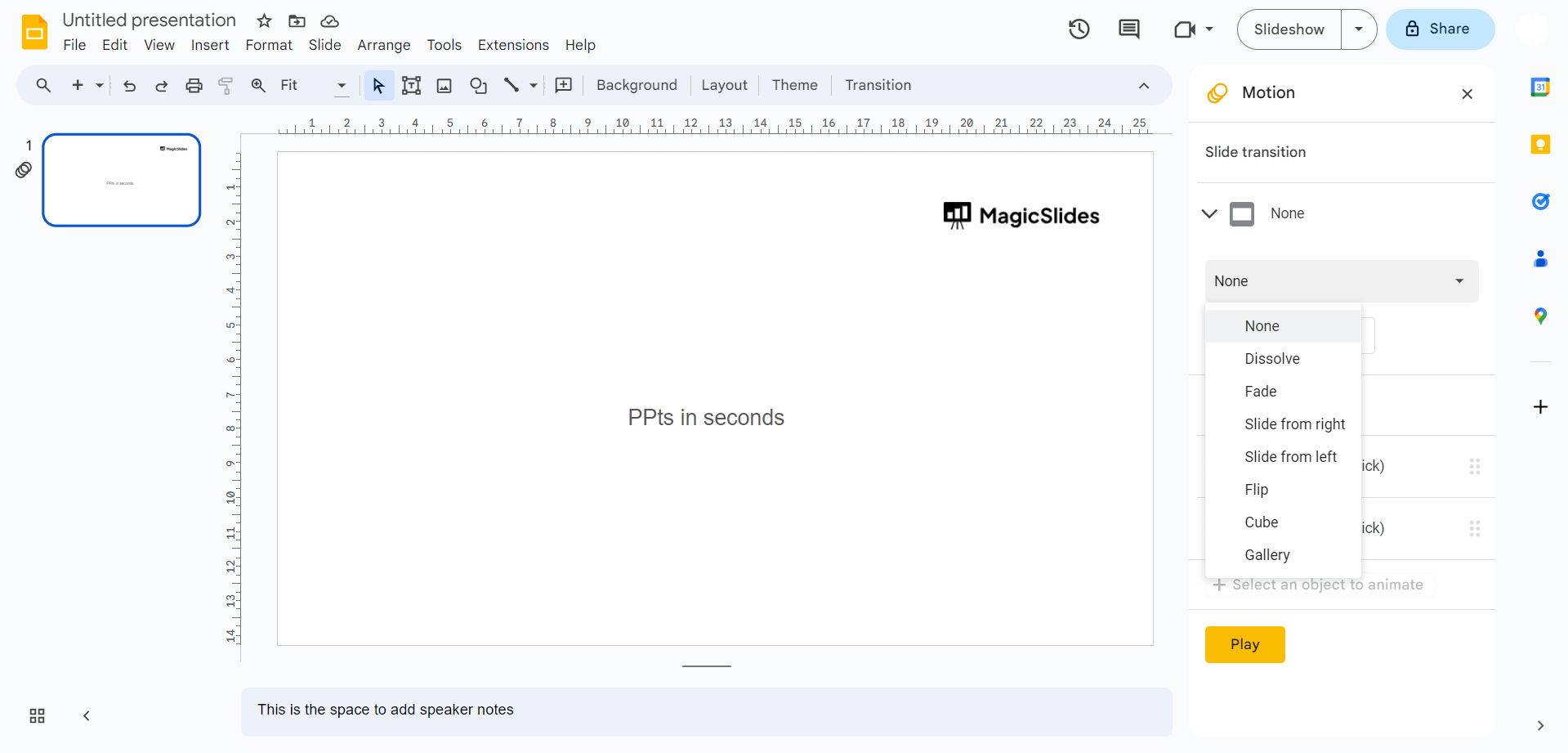Choose Slide from right transition
Image resolution: width=1568 pixels, height=753 pixels.
1283,424
